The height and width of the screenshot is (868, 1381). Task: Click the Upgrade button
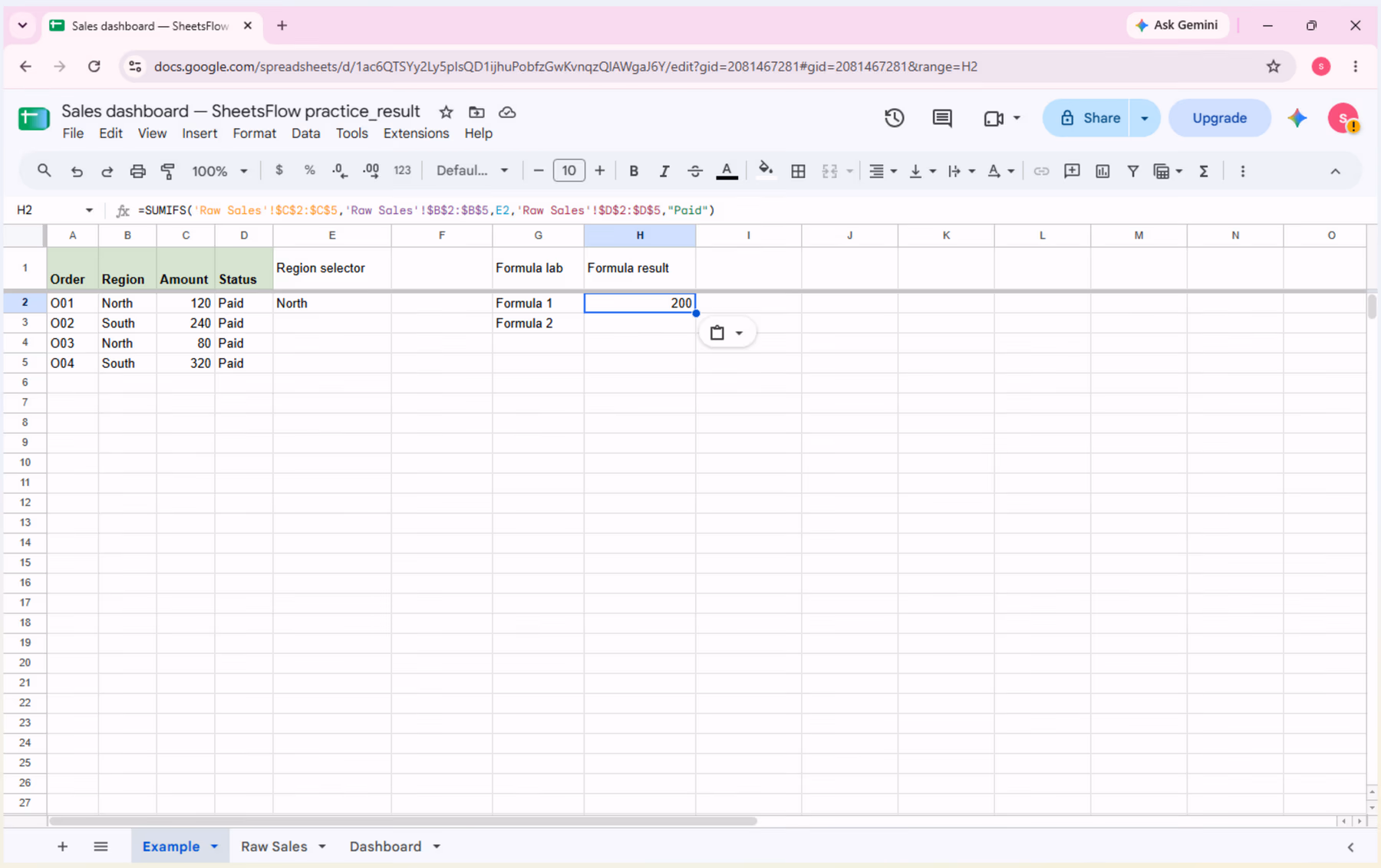(1219, 118)
